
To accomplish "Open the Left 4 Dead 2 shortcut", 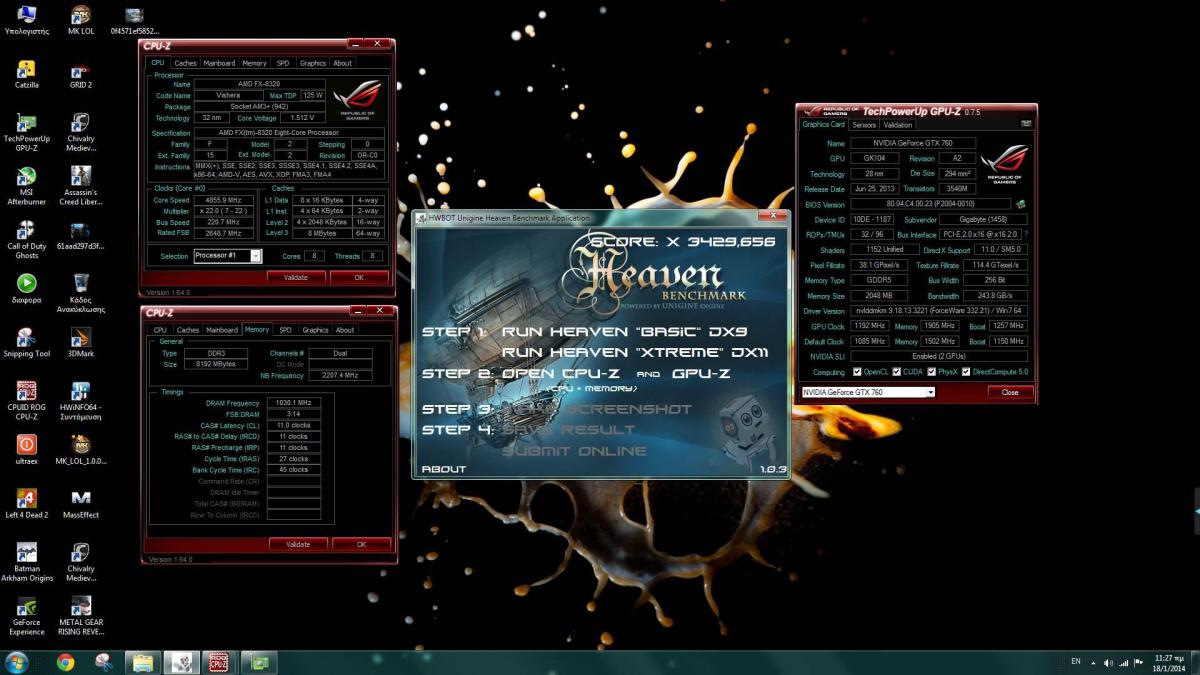I will (27, 503).
